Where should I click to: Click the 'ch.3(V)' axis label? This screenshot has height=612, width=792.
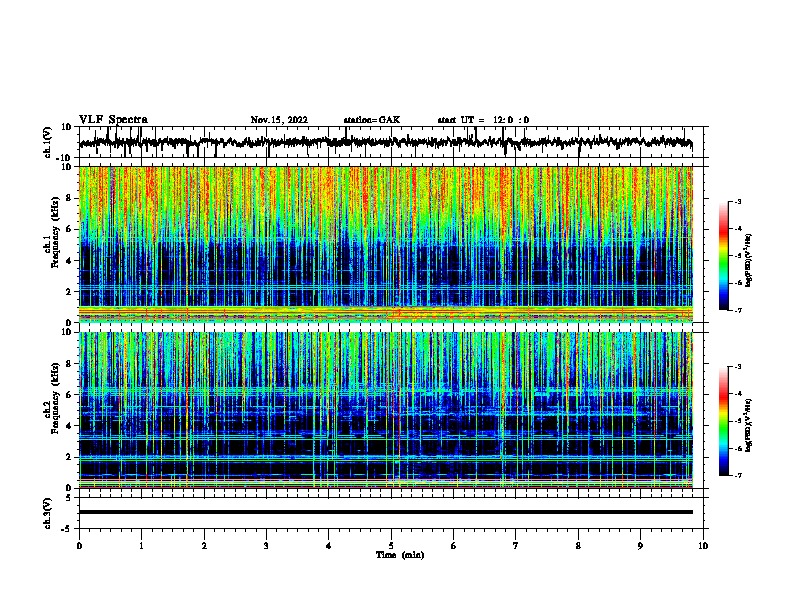[x=48, y=513]
